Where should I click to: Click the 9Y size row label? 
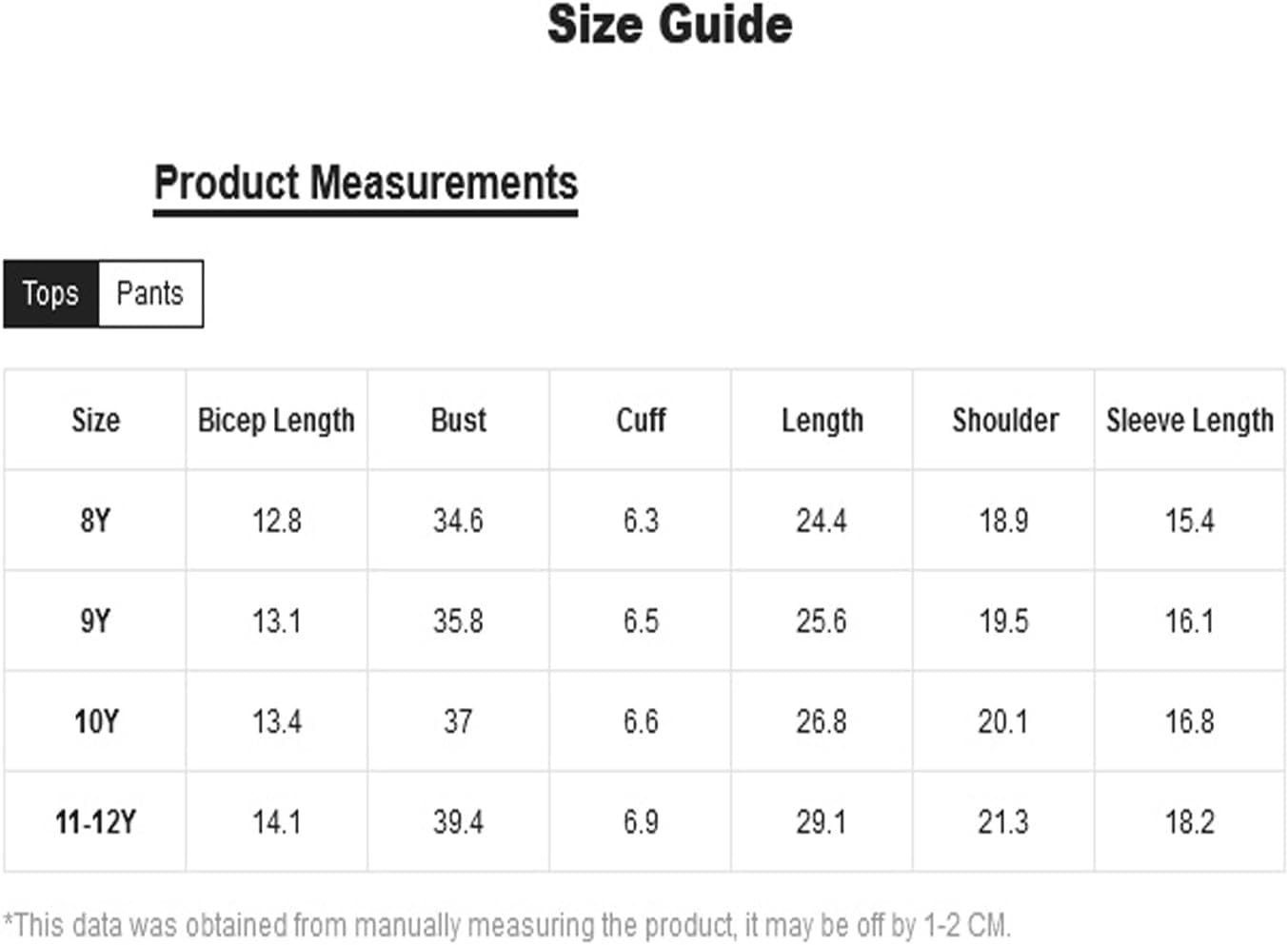coord(95,621)
